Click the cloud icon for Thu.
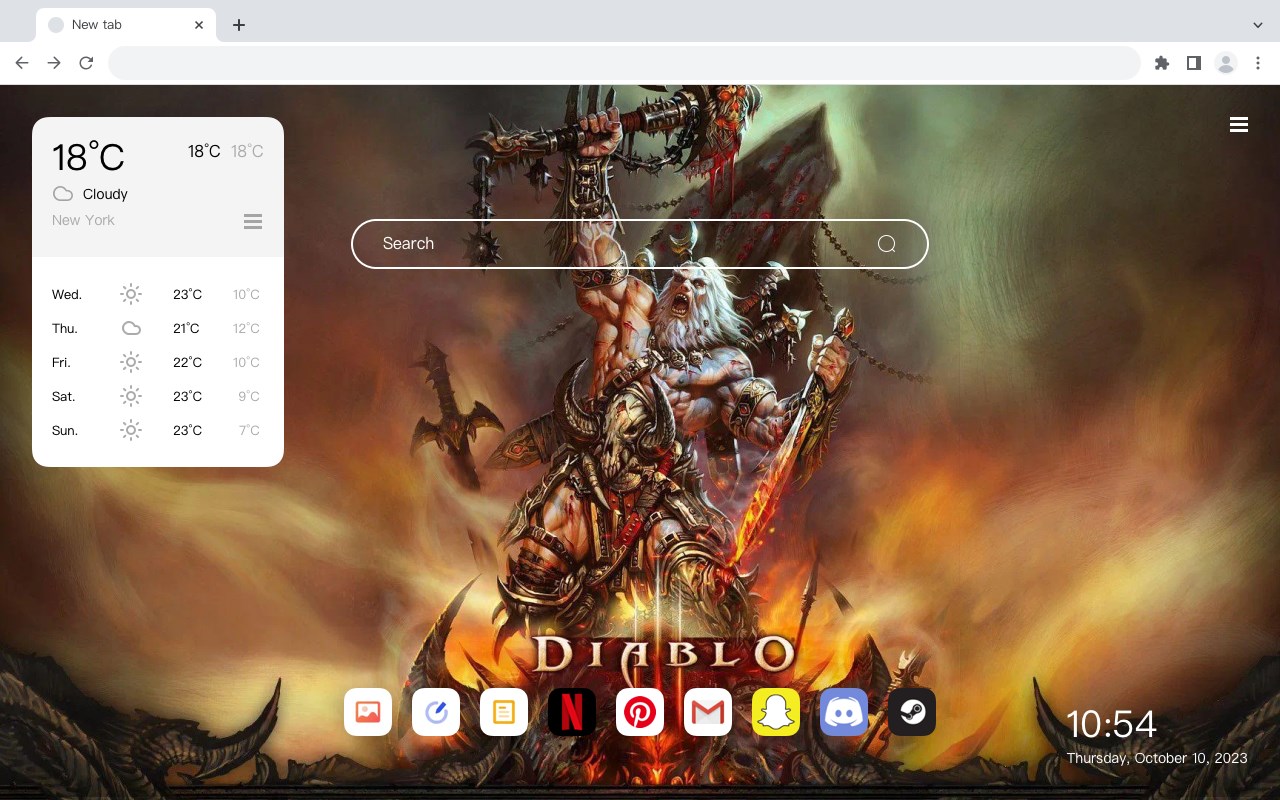Image resolution: width=1280 pixels, height=800 pixels. [x=131, y=328]
